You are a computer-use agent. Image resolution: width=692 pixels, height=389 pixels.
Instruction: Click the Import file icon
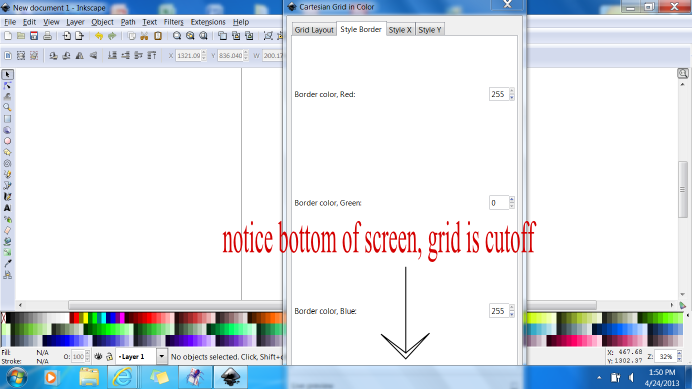click(x=67, y=36)
